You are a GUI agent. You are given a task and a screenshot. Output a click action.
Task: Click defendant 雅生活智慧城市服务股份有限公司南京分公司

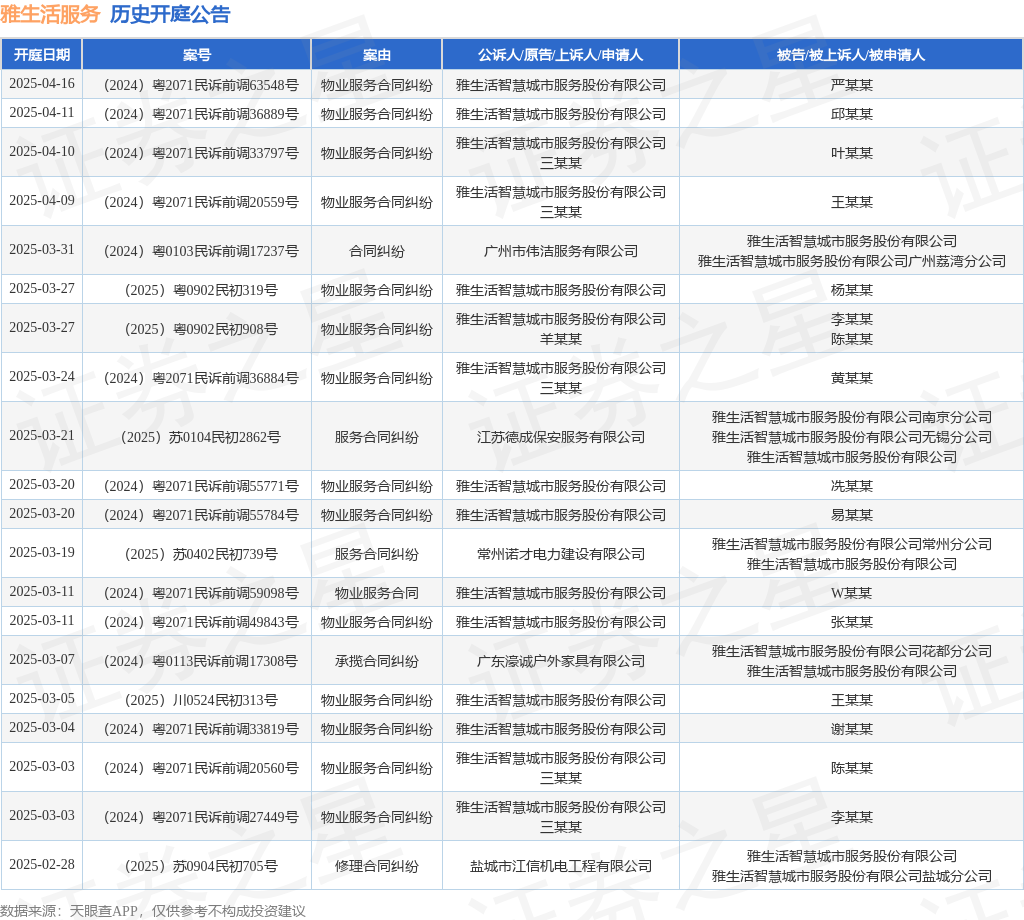click(x=852, y=417)
